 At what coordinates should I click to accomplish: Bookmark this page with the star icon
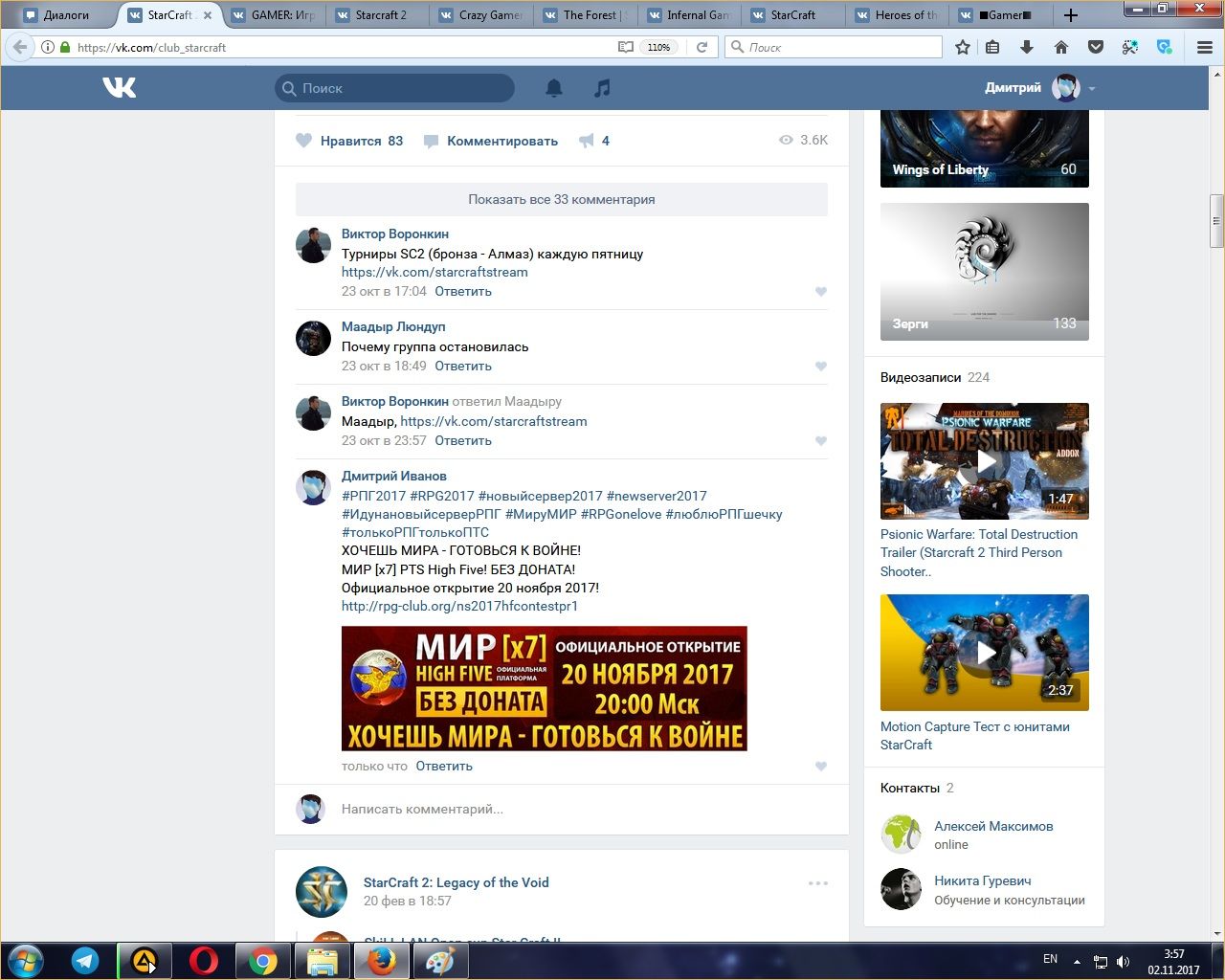963,47
